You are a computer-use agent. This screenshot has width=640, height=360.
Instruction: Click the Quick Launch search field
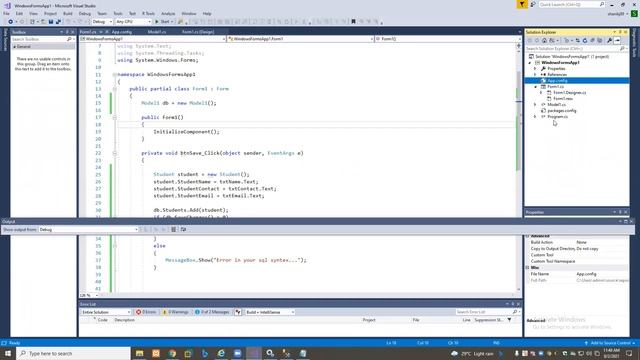click(571, 4)
